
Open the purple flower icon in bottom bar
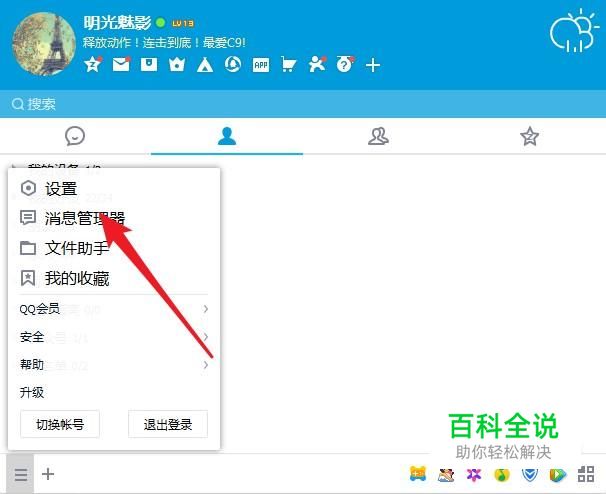474,475
